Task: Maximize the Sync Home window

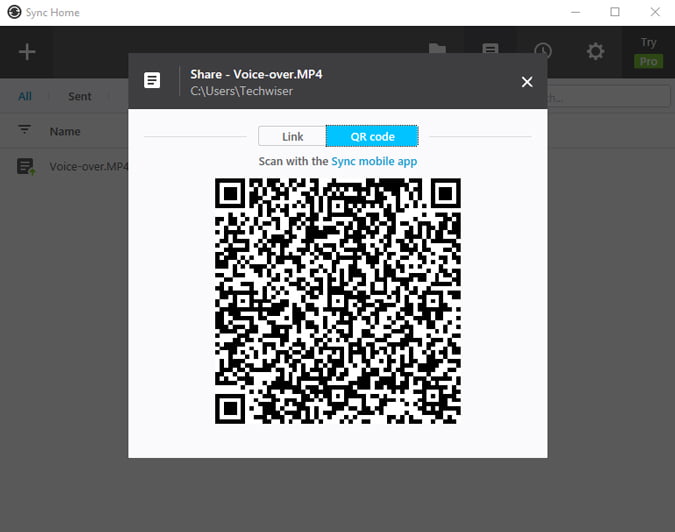Action: tap(615, 12)
